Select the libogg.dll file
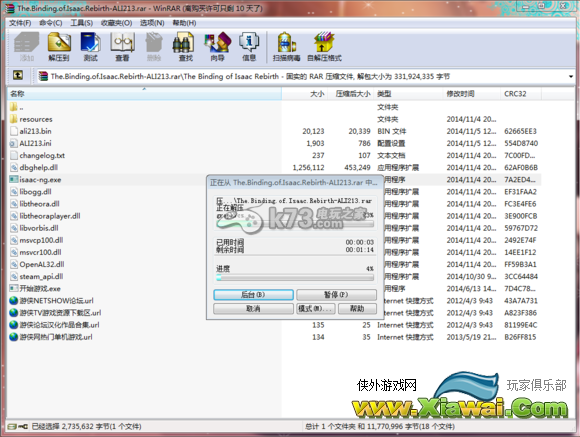Viewport: 580px width, 437px height. [x=30, y=192]
